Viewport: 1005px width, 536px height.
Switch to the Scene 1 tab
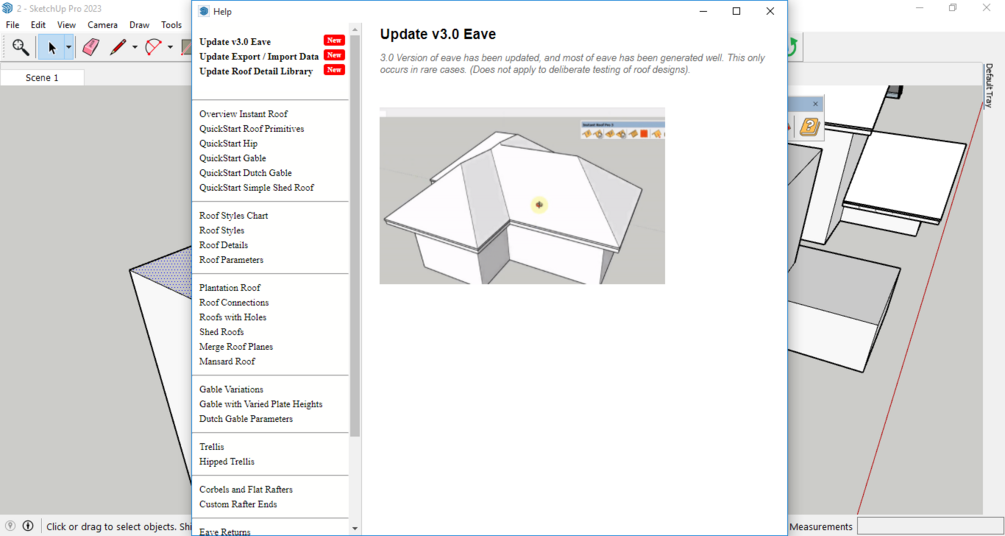pyautogui.click(x=42, y=78)
